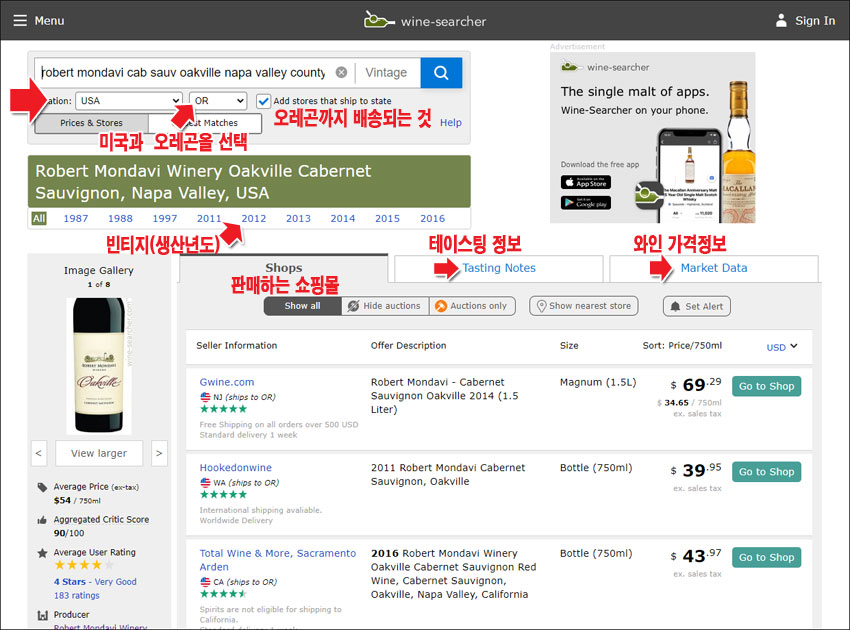Click the Aggregated Critic Score thumbs-up icon

[x=42, y=520]
